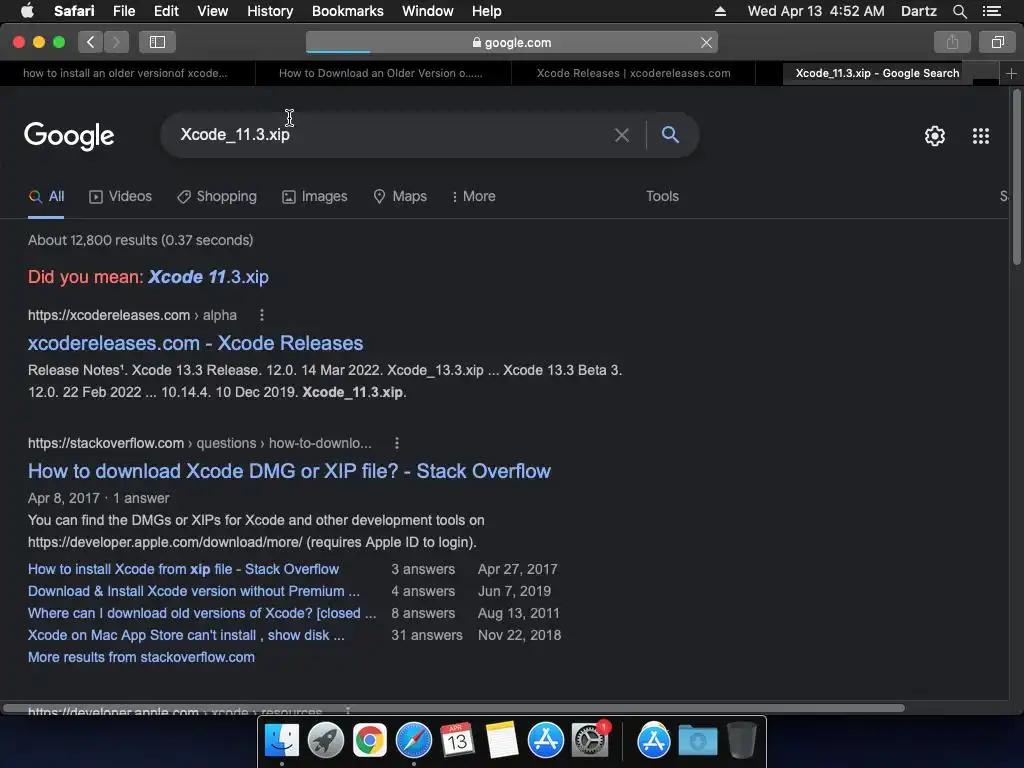The height and width of the screenshot is (768, 1024).
Task: Open Google settings gear icon
Action: click(x=935, y=136)
